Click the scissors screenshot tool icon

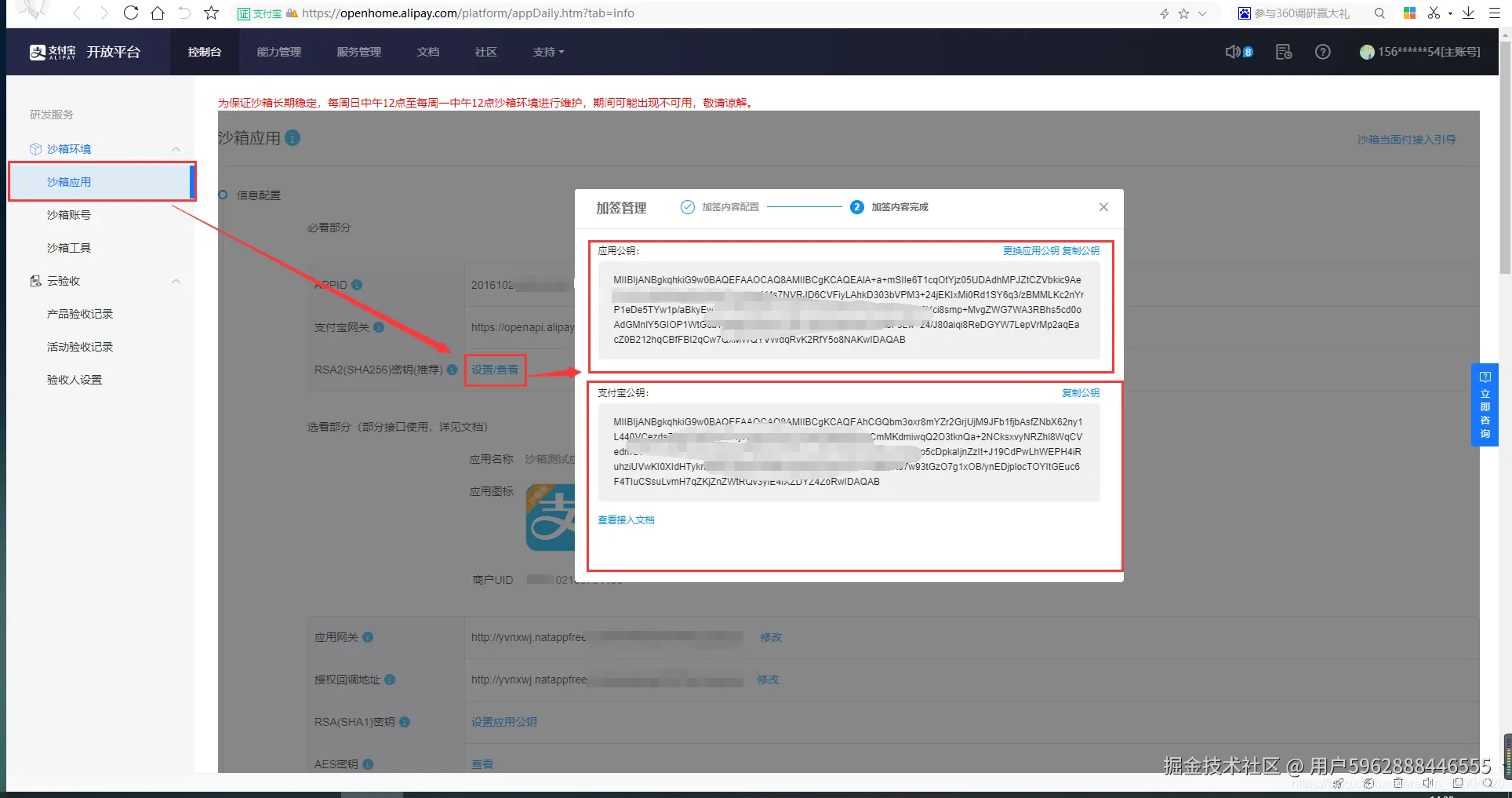pos(1434,13)
